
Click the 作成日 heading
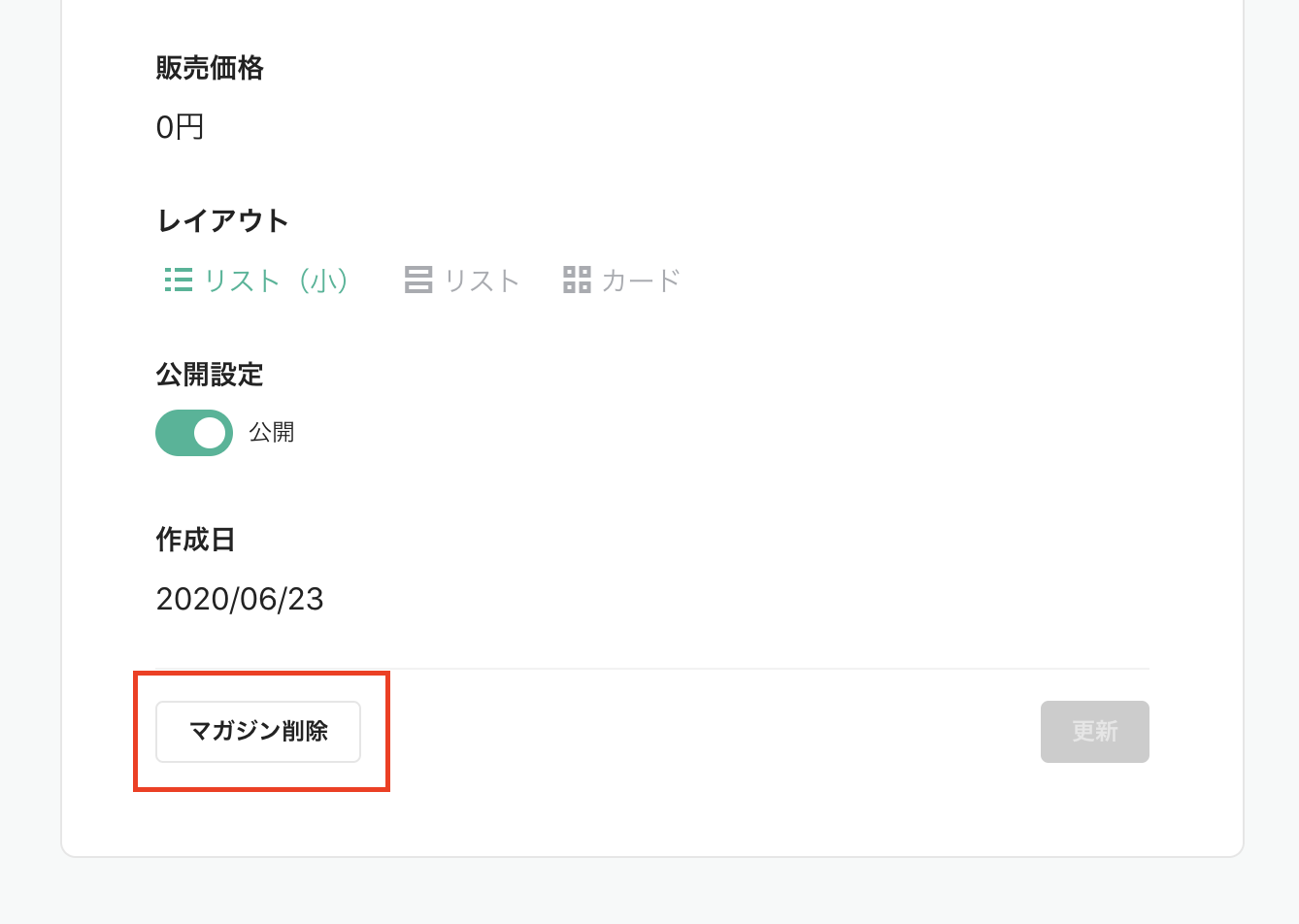pos(196,540)
